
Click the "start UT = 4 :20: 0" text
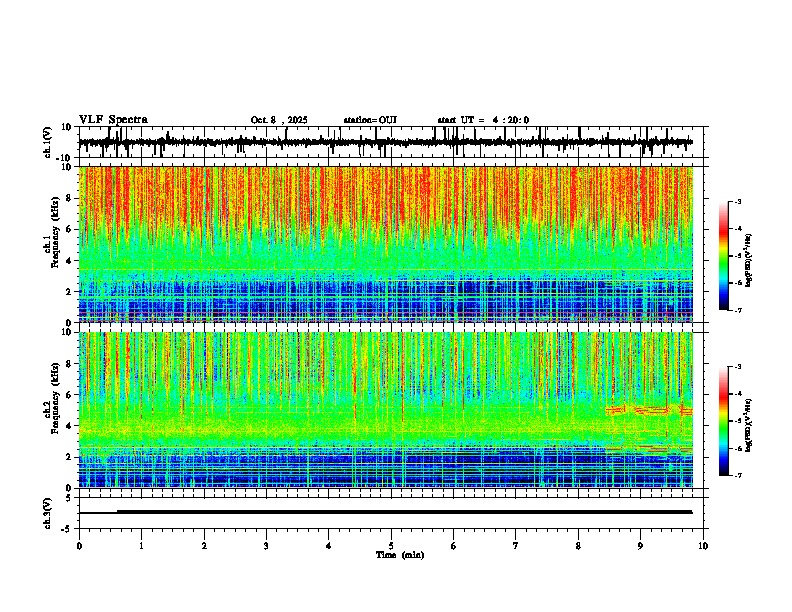coord(483,120)
